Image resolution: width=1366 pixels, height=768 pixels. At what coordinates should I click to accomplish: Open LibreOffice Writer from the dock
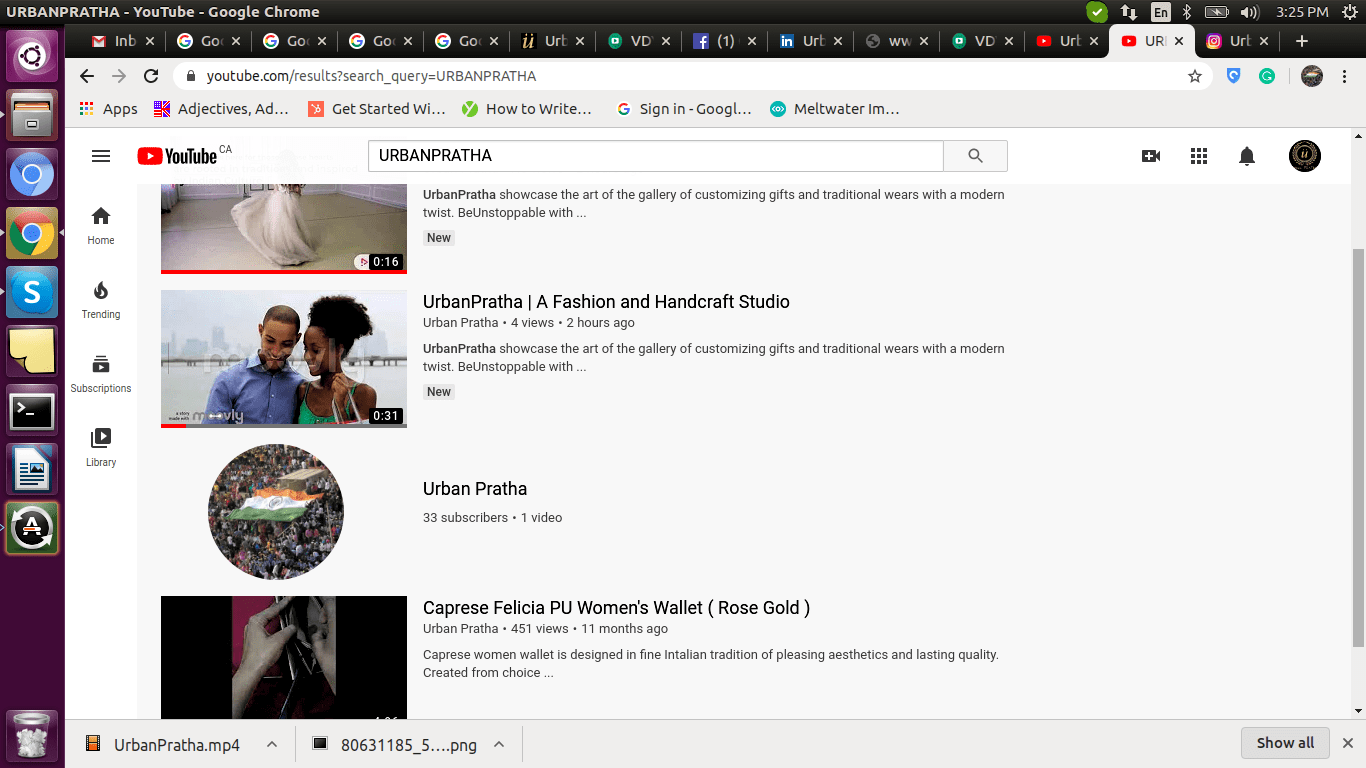click(x=32, y=469)
